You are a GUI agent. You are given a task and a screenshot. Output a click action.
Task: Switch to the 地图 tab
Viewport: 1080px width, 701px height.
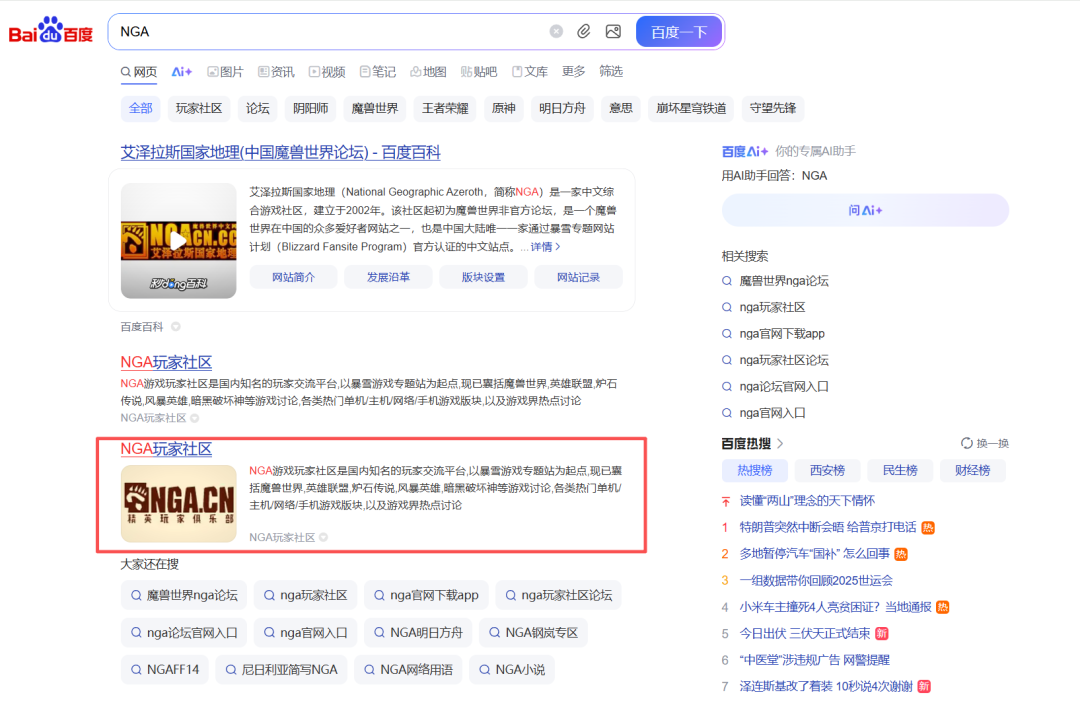(428, 72)
